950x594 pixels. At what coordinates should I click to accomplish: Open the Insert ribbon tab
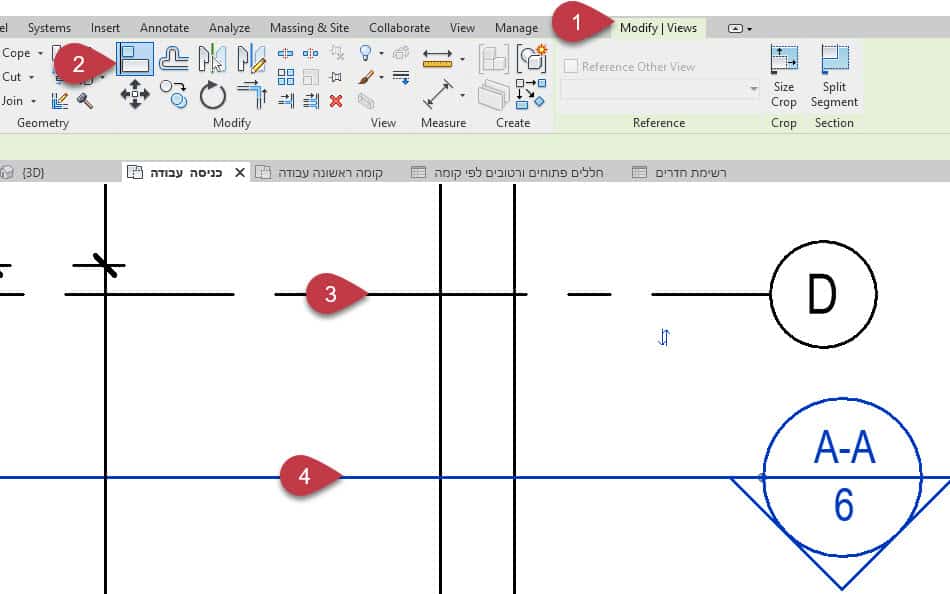[x=105, y=28]
